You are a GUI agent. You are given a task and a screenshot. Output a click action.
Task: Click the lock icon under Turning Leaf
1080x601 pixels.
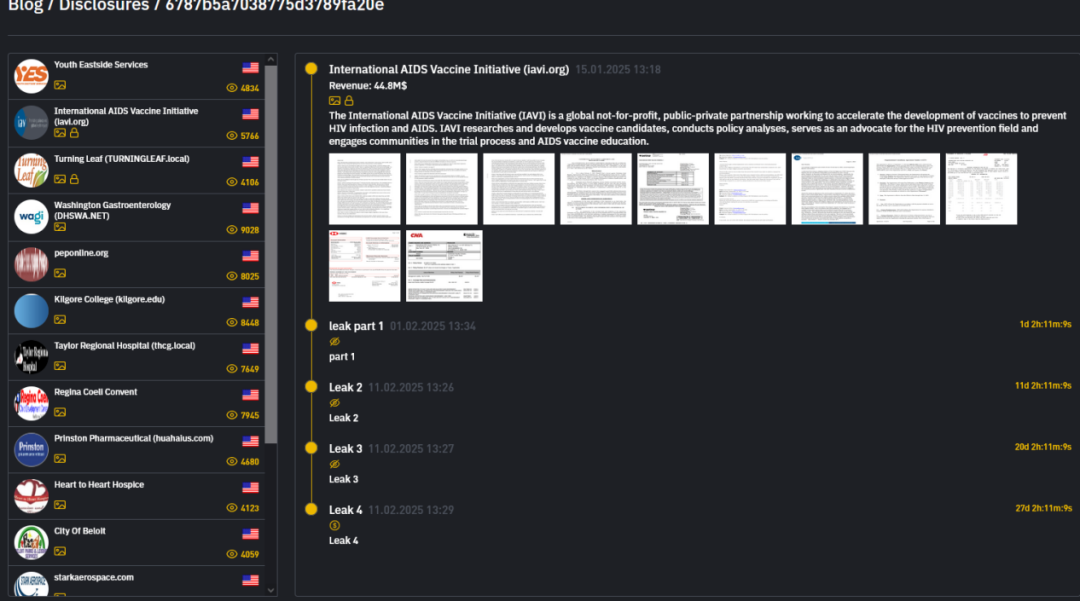click(74, 179)
